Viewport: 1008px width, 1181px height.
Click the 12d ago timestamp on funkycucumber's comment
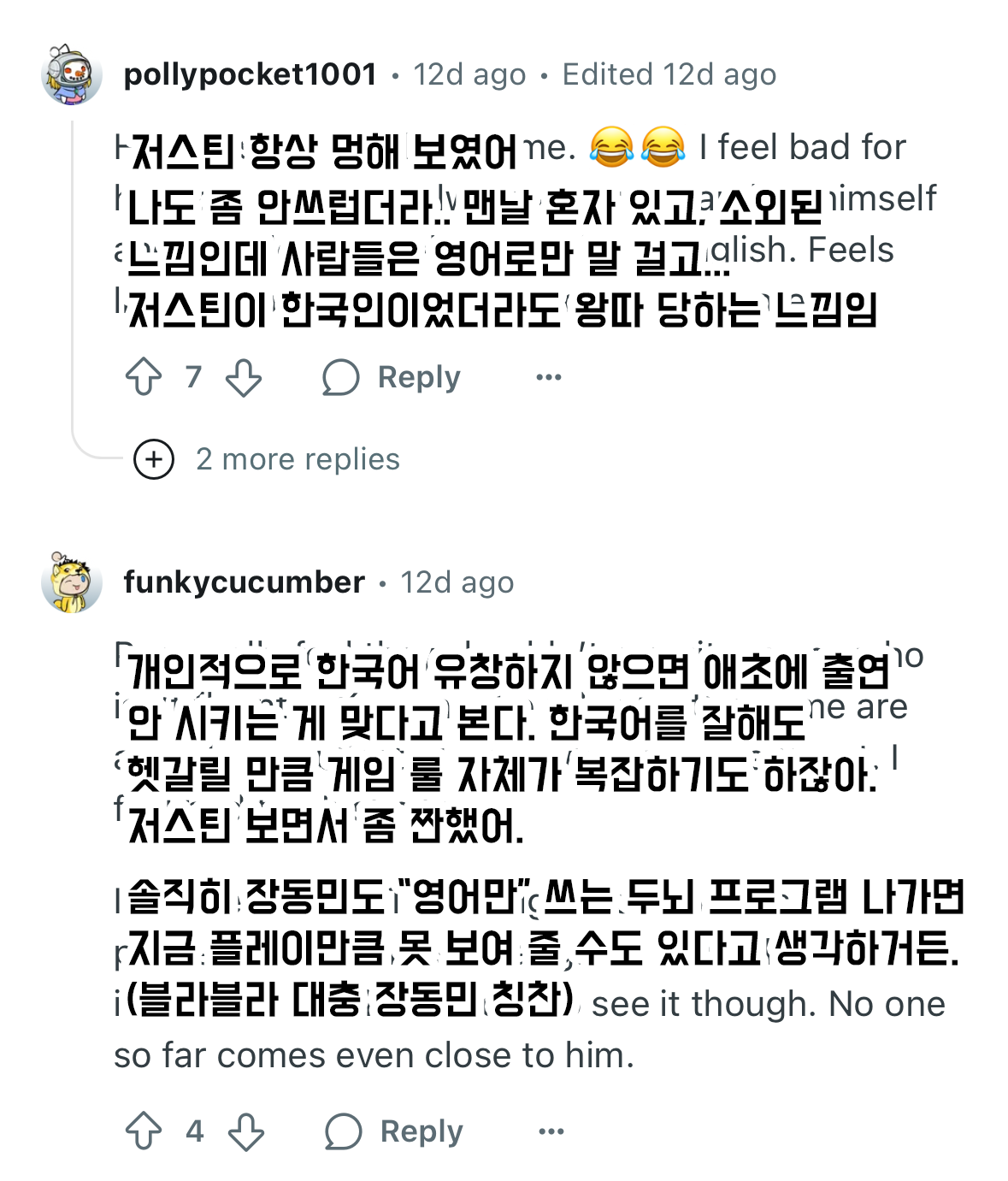(457, 582)
